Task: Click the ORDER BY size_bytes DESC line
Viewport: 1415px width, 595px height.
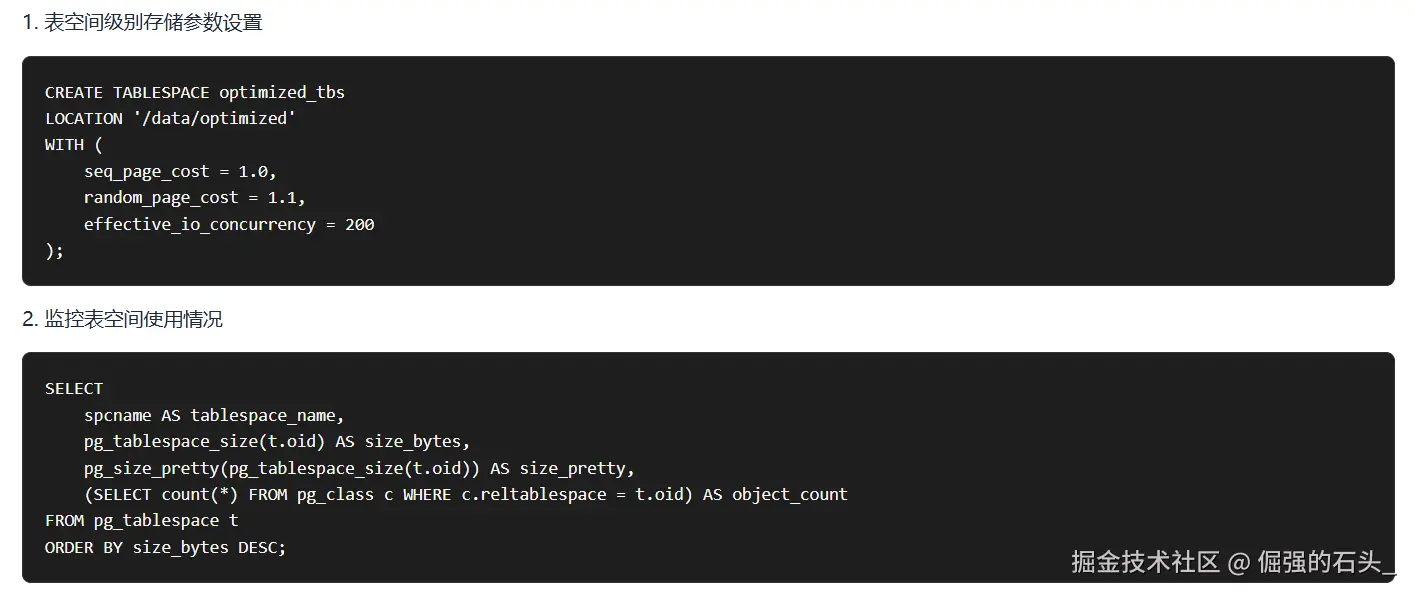Action: click(x=165, y=548)
